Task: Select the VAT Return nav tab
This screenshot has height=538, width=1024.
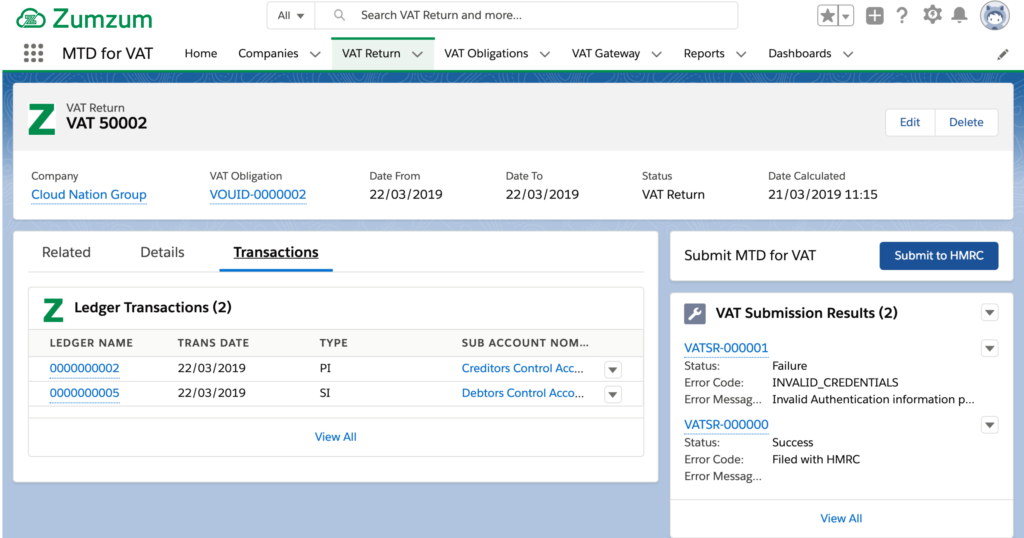Action: 371,54
